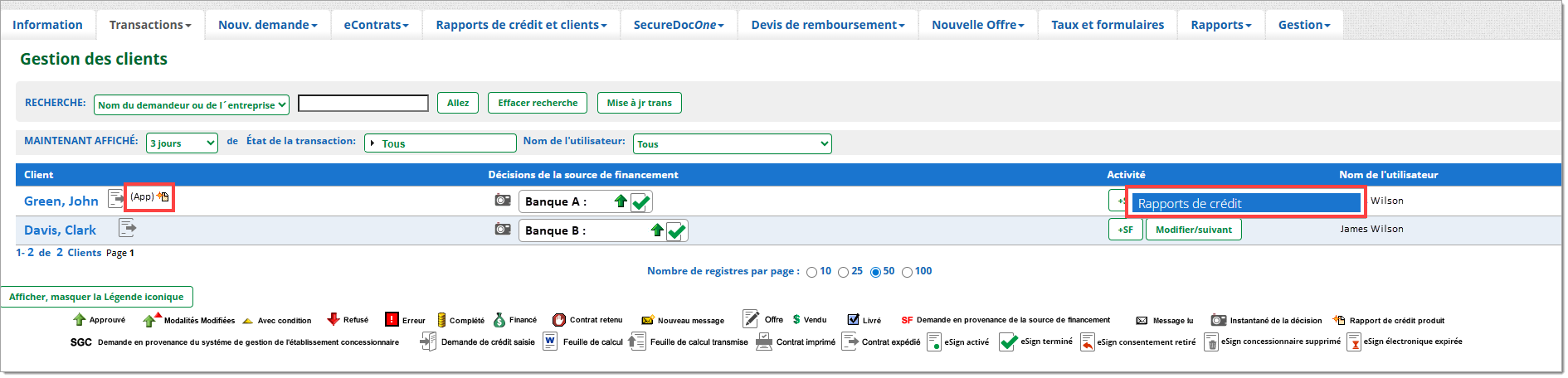Click the eSign completed checkmark in Banque B
The height and width of the screenshot is (378, 1568).
676,231
